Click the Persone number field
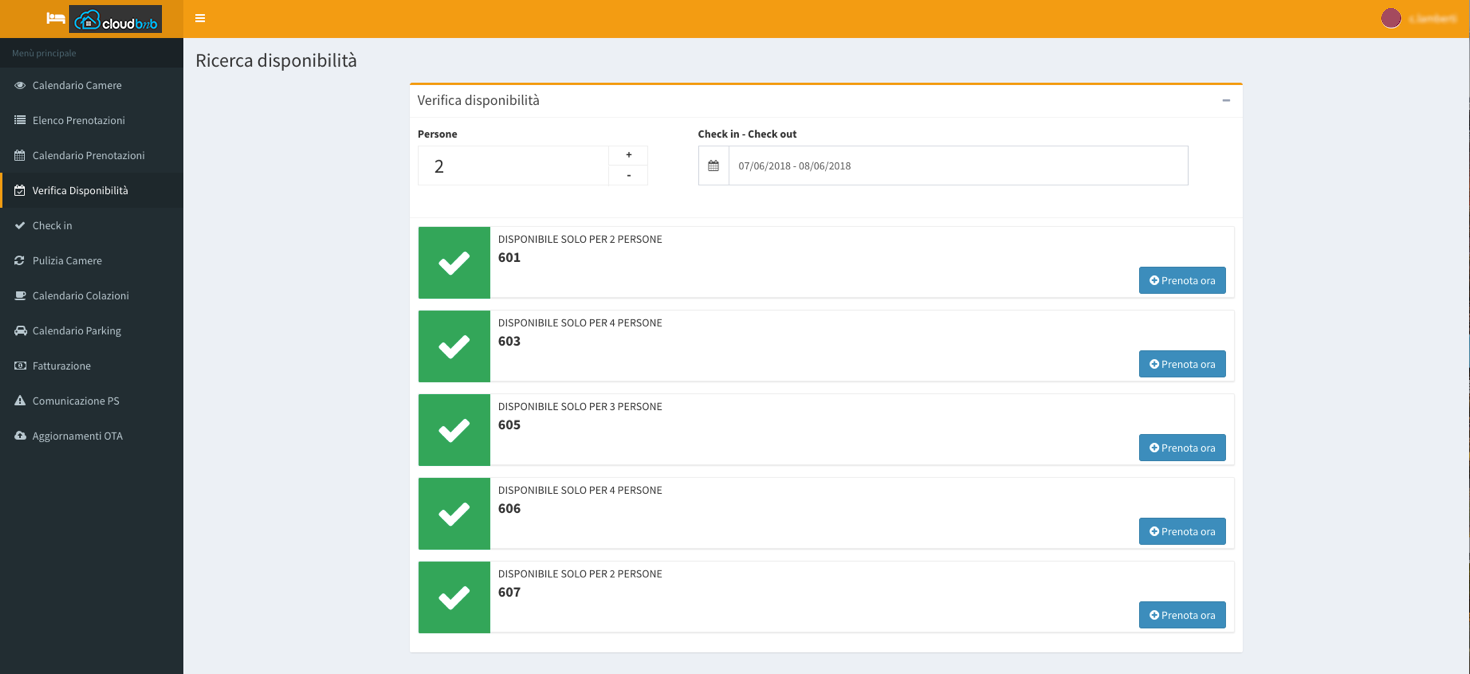Image resolution: width=1470 pixels, height=674 pixels. [513, 166]
